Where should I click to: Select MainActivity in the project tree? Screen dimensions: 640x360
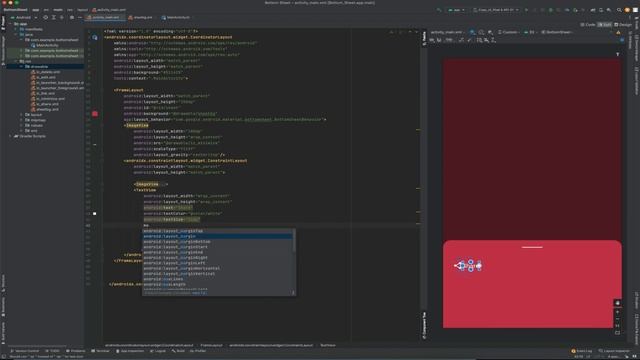tap(46, 45)
